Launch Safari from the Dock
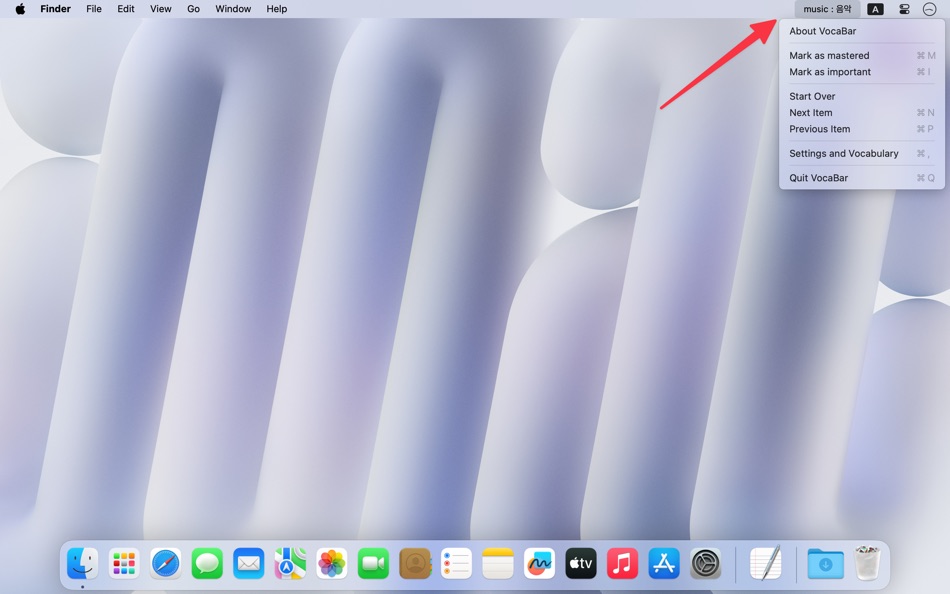This screenshot has width=950, height=594. pos(165,564)
